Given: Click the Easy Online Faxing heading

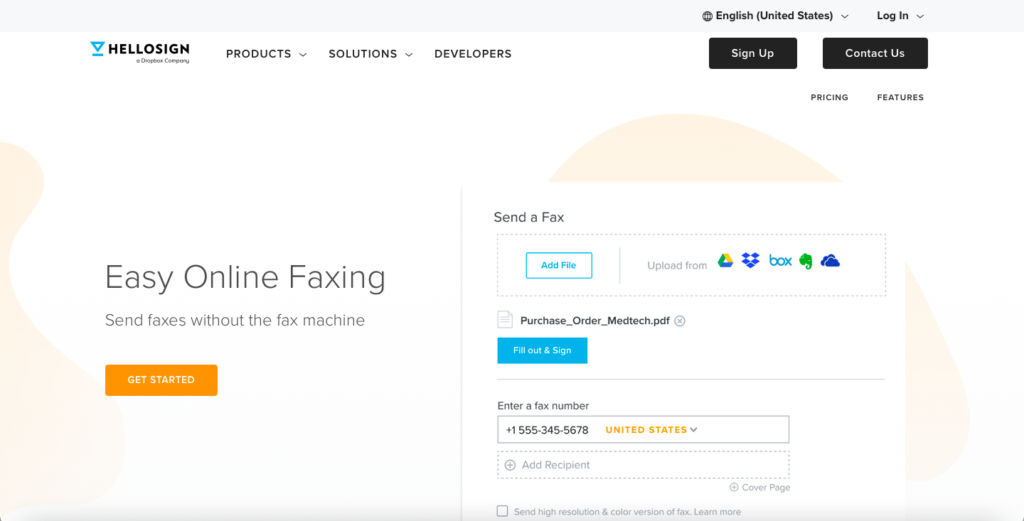Looking at the screenshot, I should pos(246,277).
